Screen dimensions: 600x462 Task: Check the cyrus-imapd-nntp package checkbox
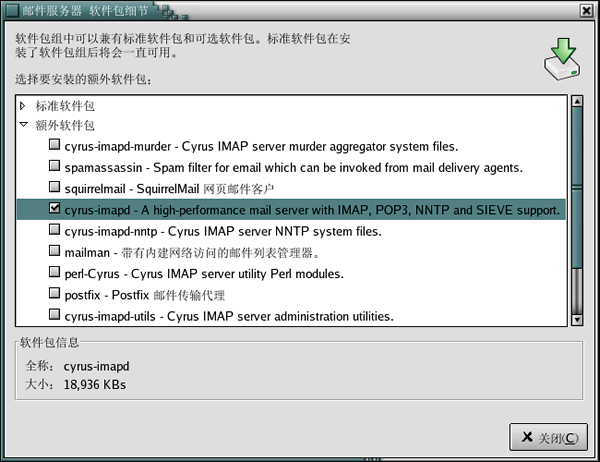point(54,229)
